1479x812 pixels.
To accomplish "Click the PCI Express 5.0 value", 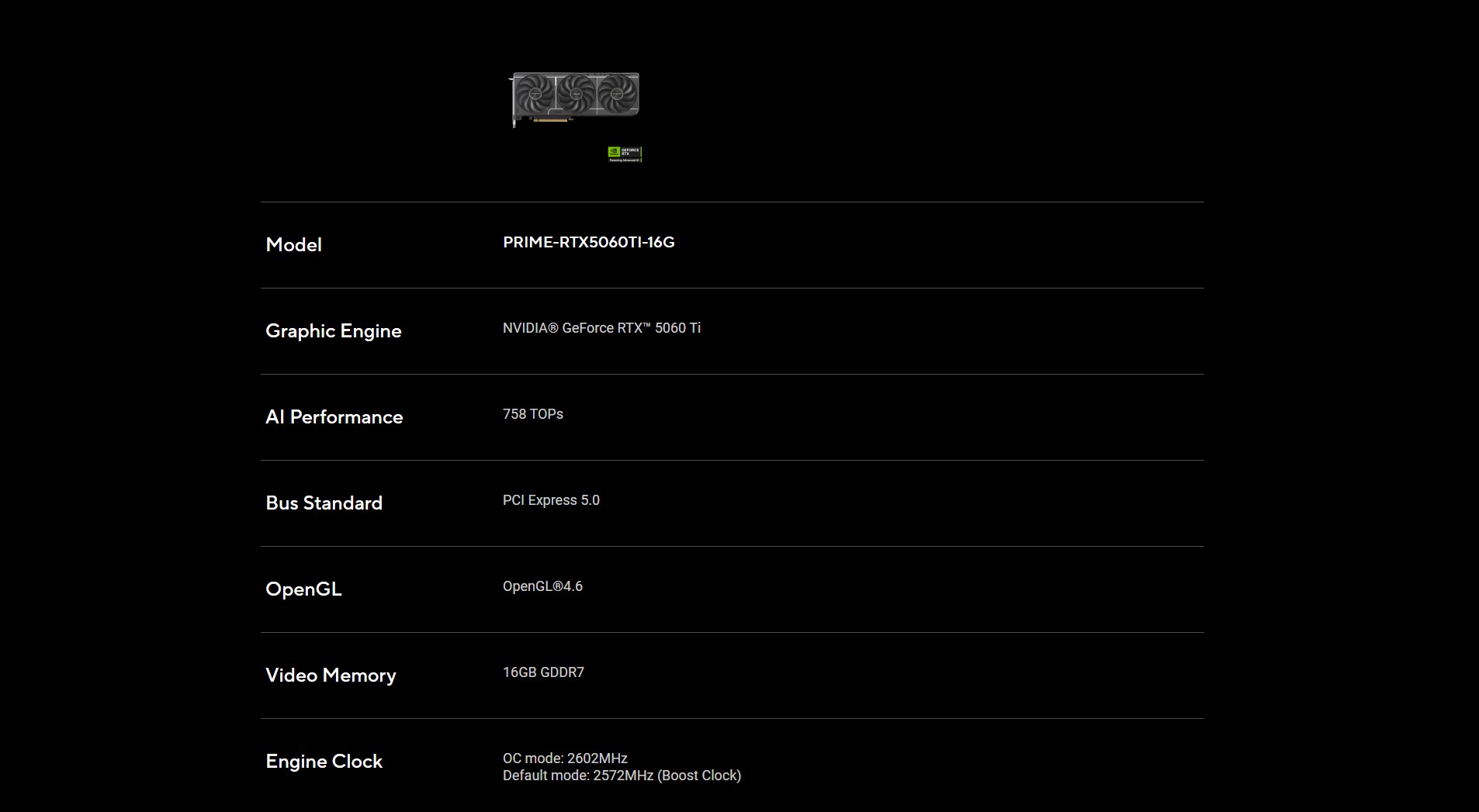I will 551,500.
